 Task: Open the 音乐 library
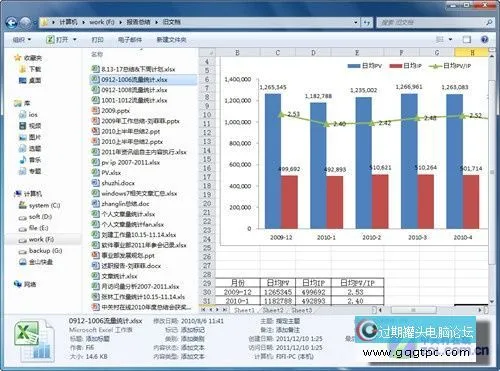pos(30,160)
